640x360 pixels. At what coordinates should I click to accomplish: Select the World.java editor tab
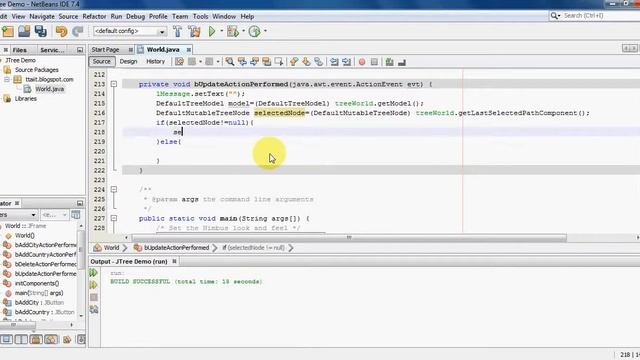(x=163, y=49)
